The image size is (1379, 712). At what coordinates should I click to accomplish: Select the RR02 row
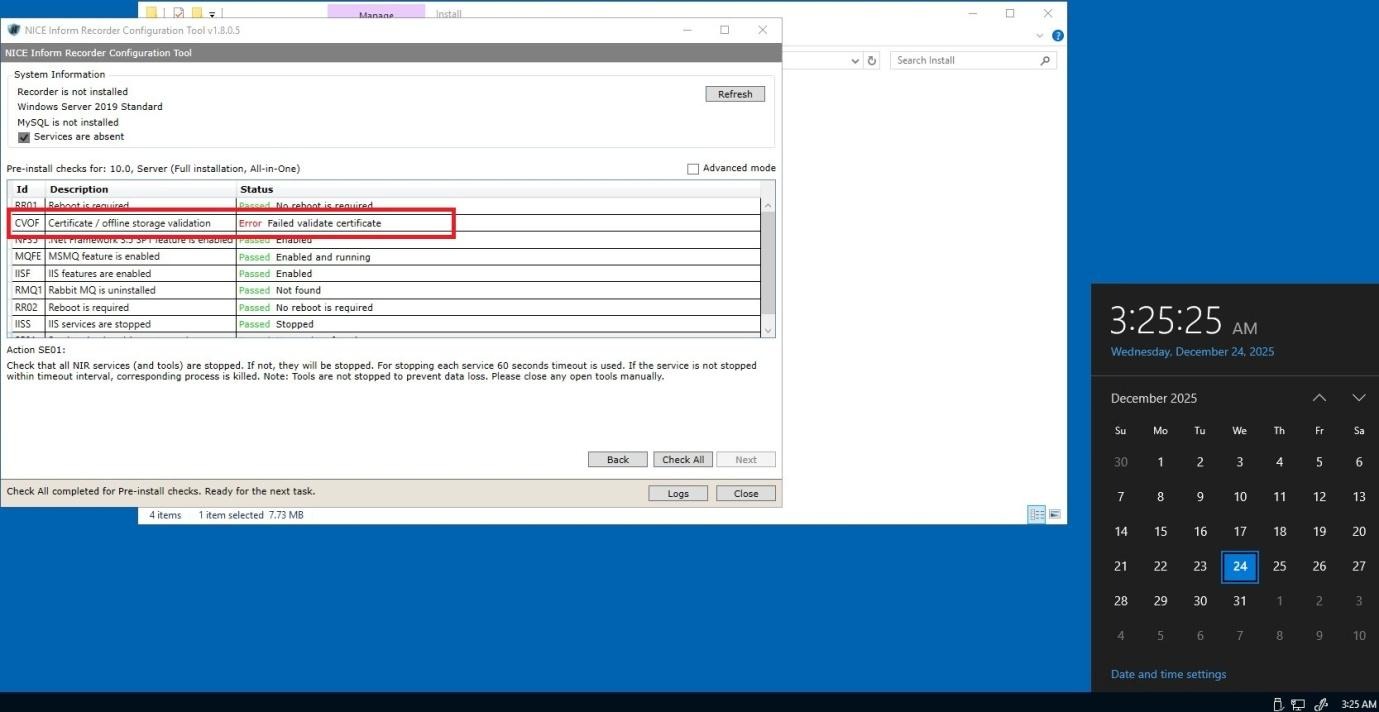pos(385,308)
